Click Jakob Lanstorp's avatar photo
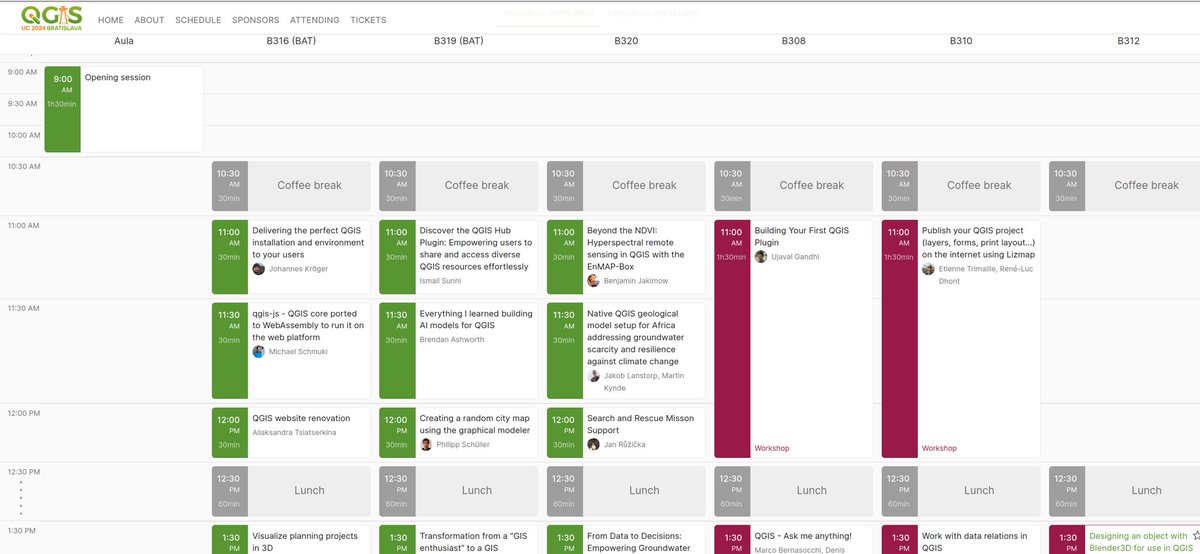 pyautogui.click(x=594, y=376)
